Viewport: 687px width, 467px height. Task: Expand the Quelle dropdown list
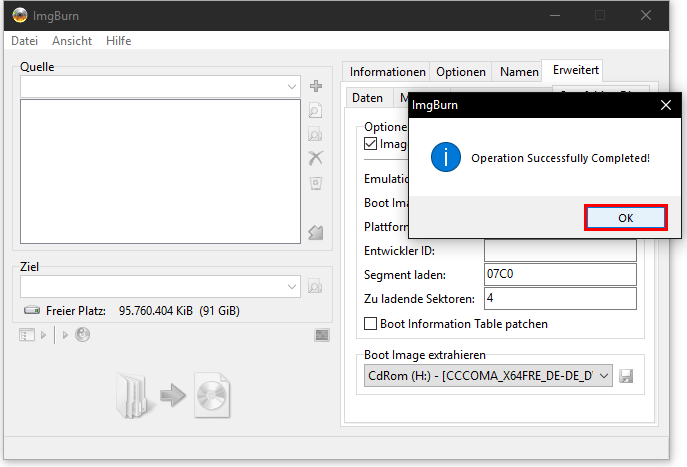pyautogui.click(x=292, y=86)
